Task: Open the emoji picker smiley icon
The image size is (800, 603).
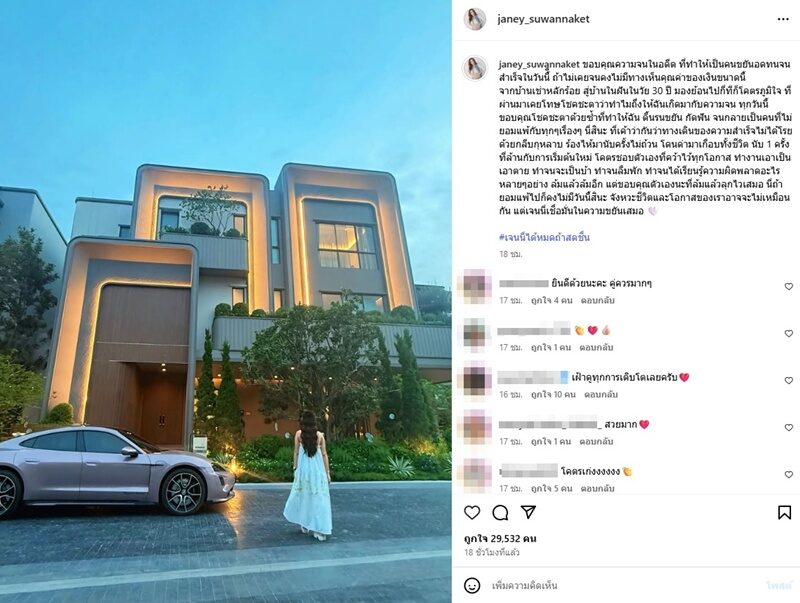Action: coord(472,585)
